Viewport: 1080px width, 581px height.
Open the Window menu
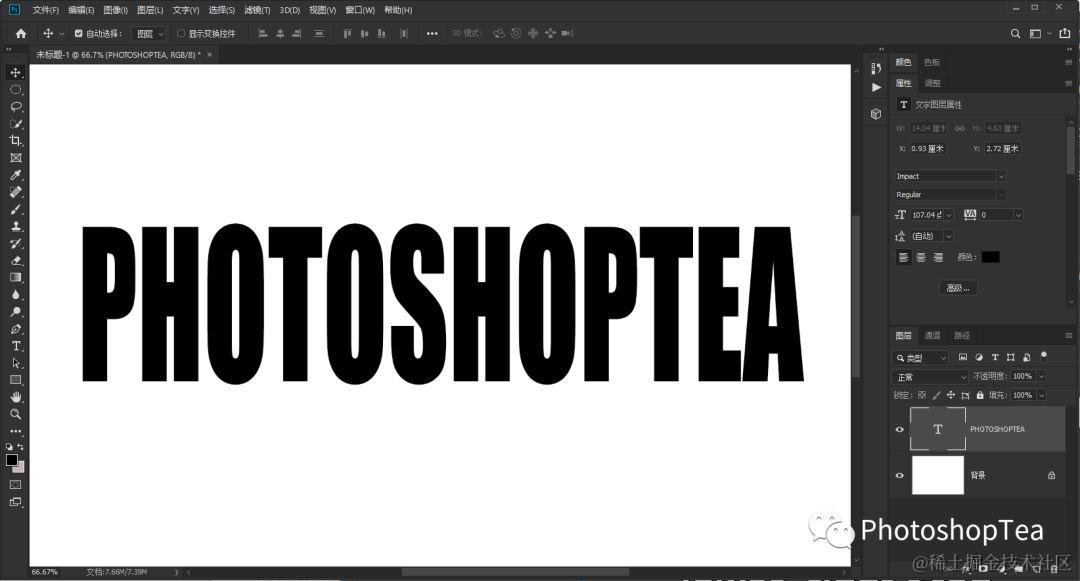pos(360,10)
